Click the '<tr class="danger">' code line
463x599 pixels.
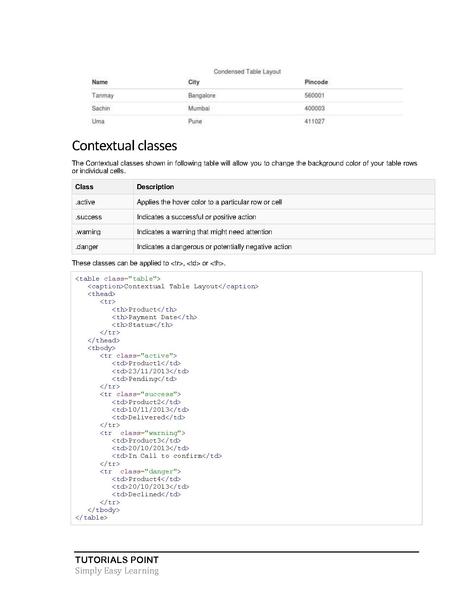click(x=140, y=471)
